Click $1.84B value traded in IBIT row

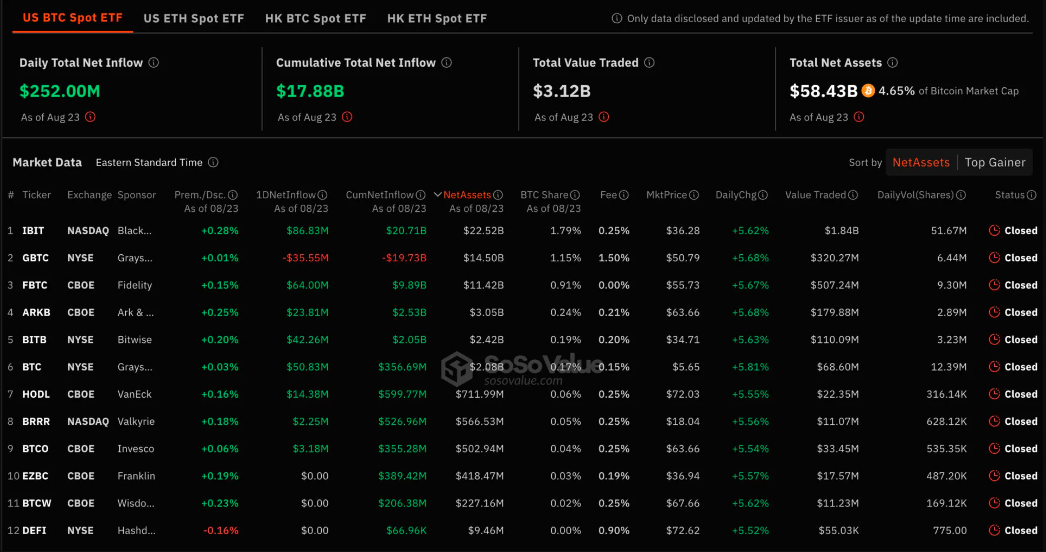pyautogui.click(x=843, y=230)
